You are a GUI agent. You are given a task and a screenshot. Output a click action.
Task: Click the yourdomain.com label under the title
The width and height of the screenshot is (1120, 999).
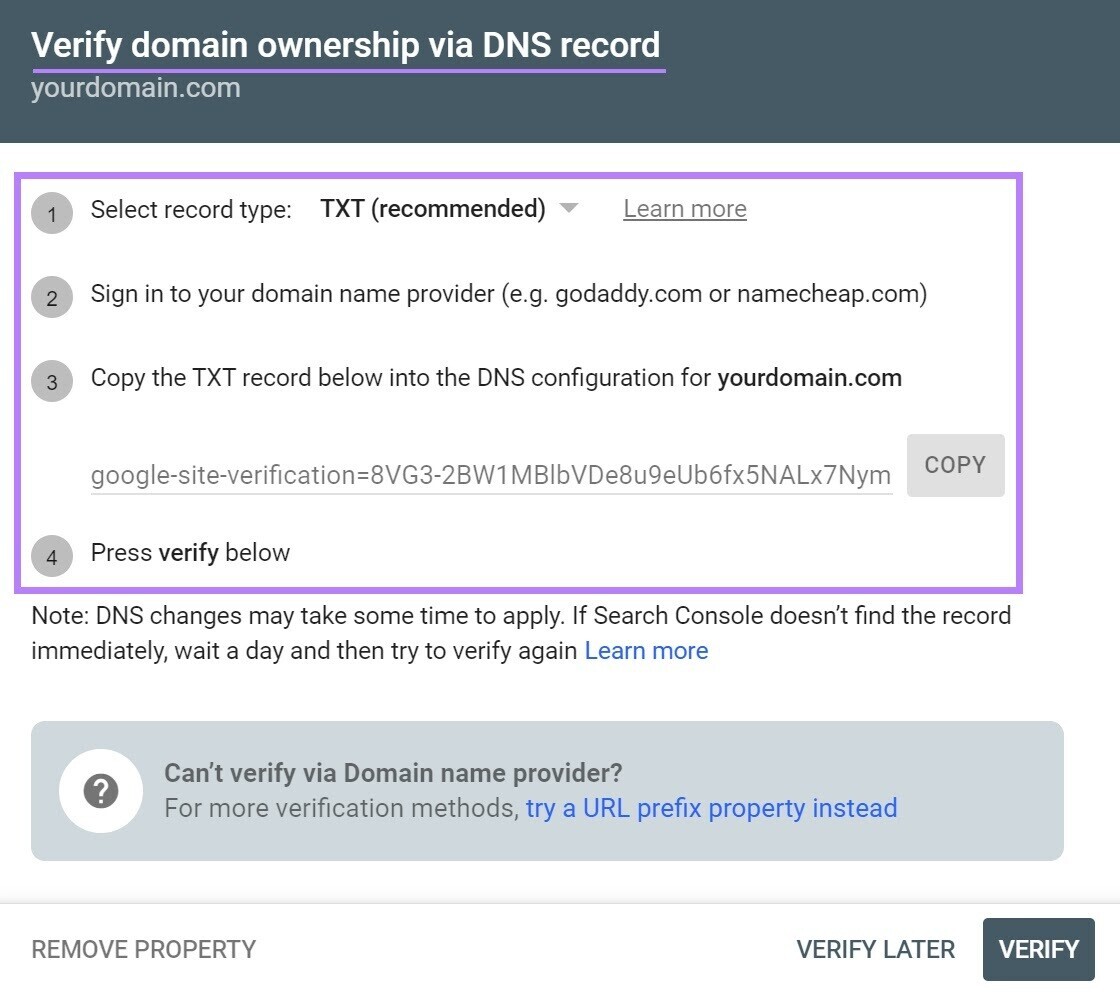(x=136, y=88)
